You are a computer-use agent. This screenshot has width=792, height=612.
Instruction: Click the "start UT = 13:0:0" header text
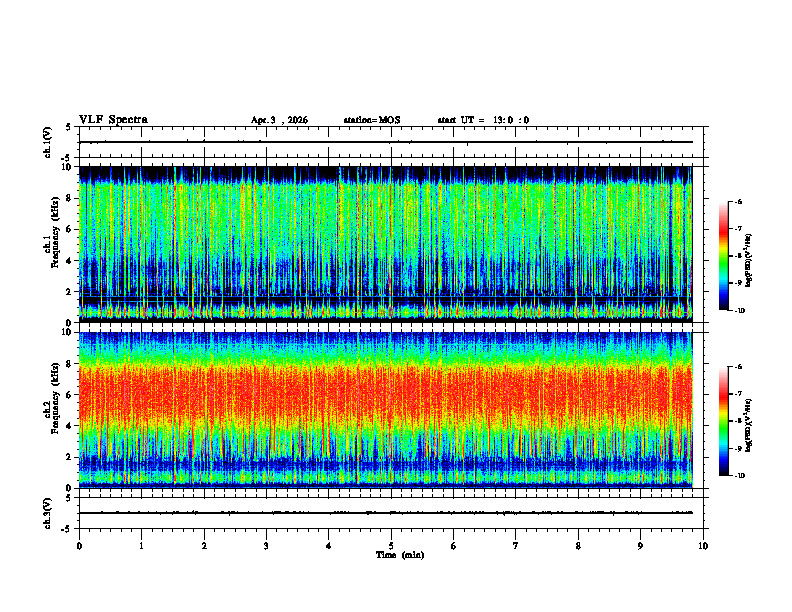[483, 120]
